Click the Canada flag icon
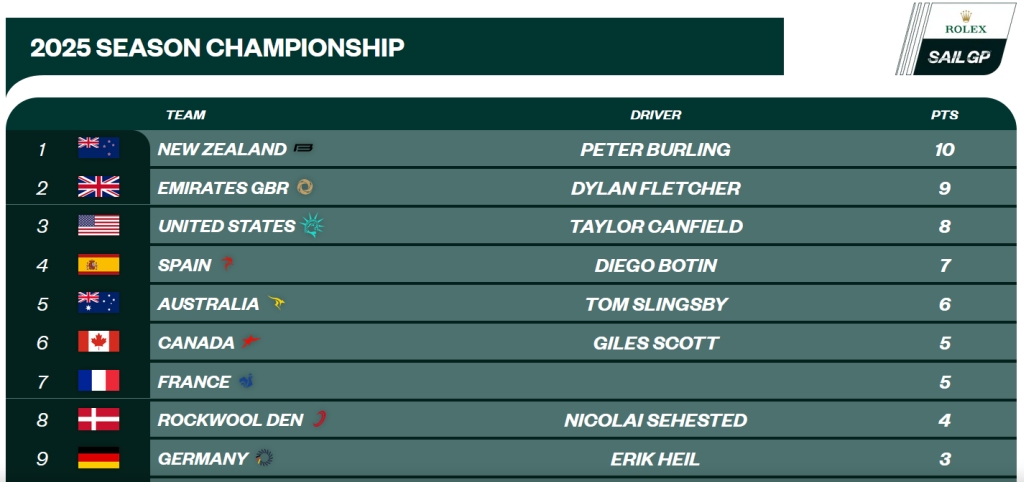Image resolution: width=1024 pixels, height=482 pixels. click(x=99, y=342)
